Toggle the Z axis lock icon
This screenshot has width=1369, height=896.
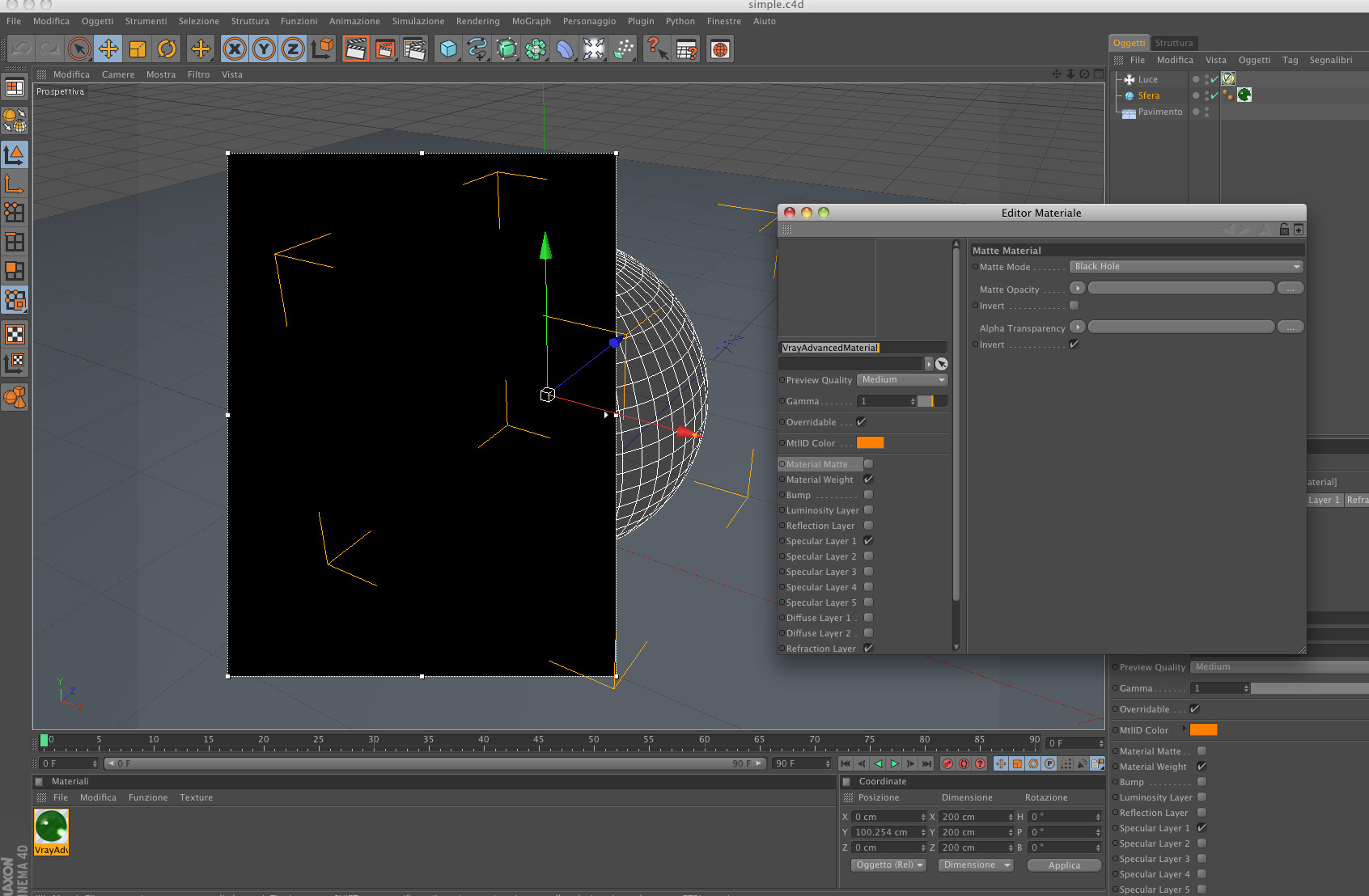293,49
